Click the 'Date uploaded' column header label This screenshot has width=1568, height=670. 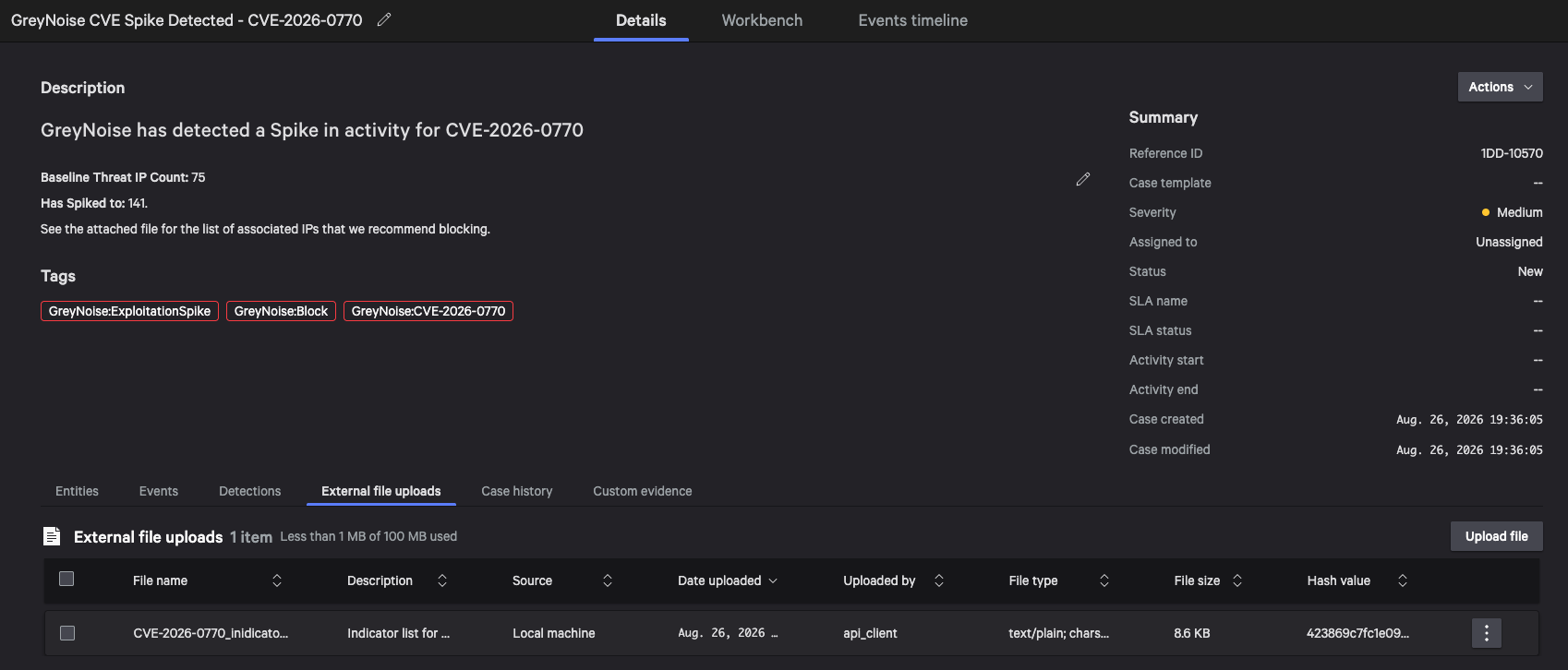(x=719, y=580)
